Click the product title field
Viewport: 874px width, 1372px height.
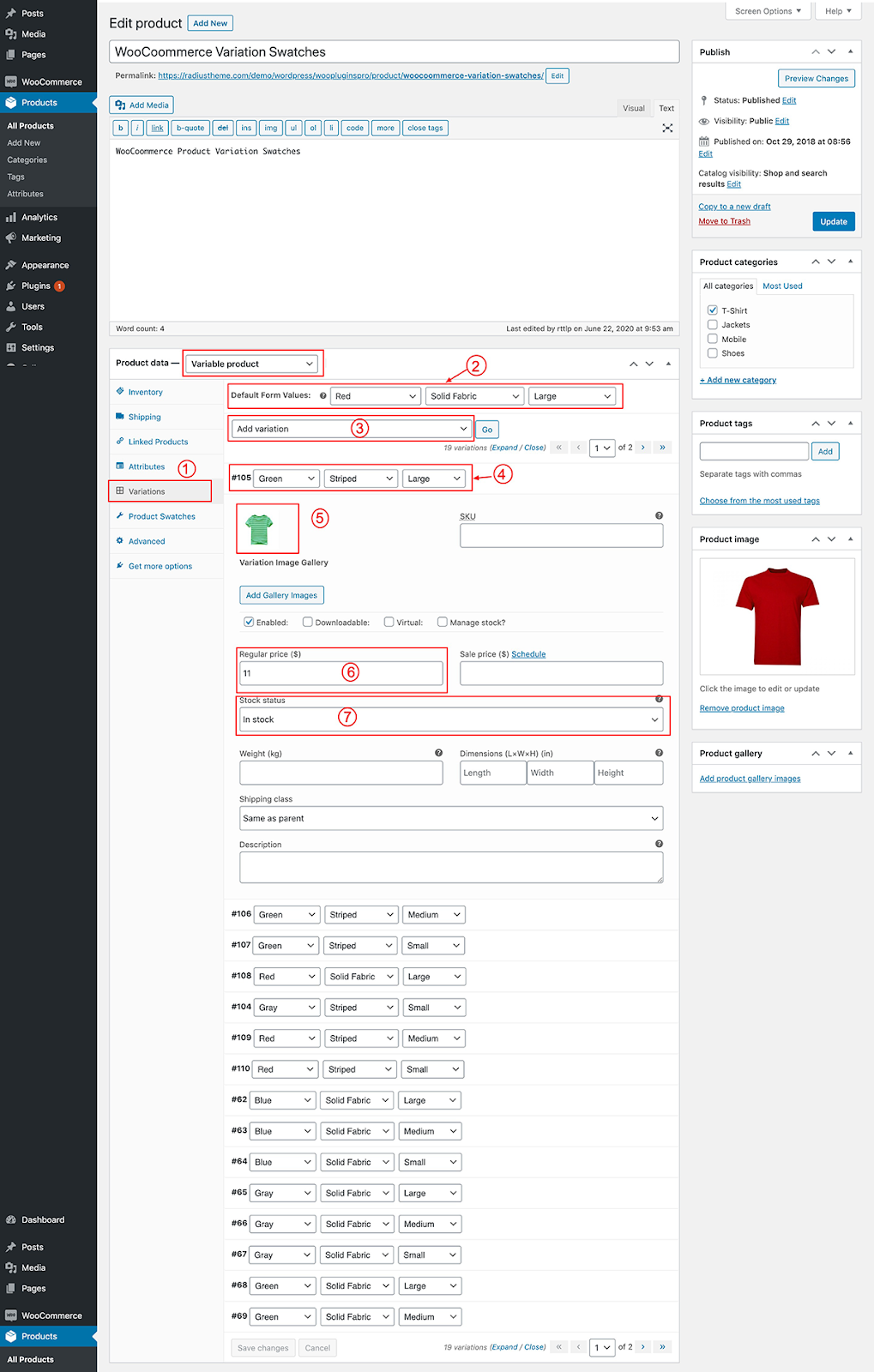[395, 51]
